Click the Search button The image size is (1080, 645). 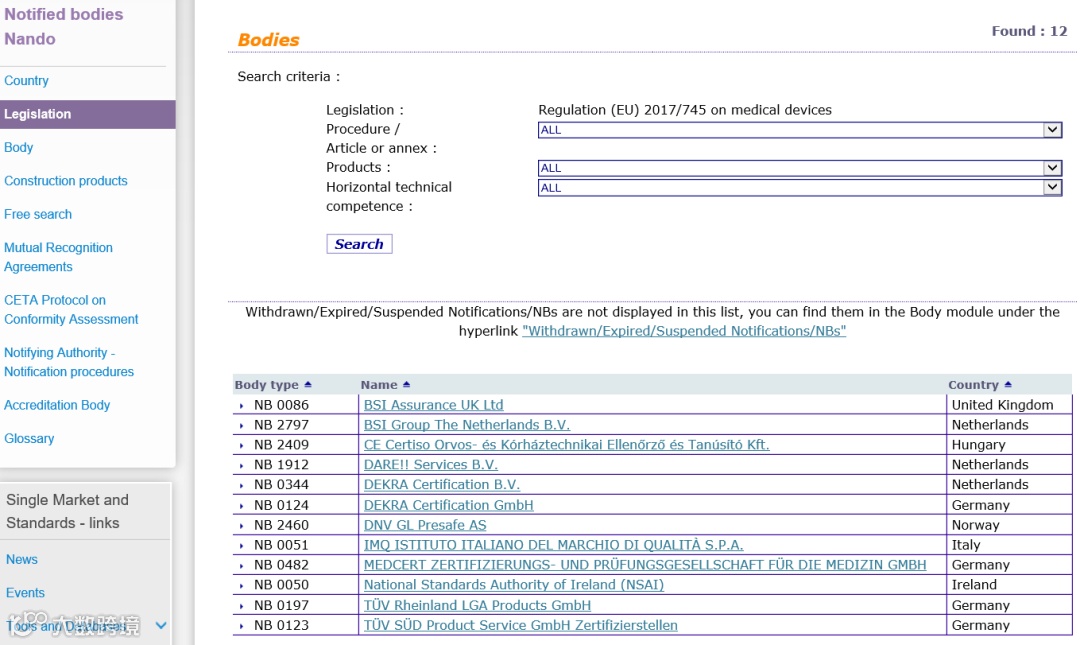[x=359, y=244]
